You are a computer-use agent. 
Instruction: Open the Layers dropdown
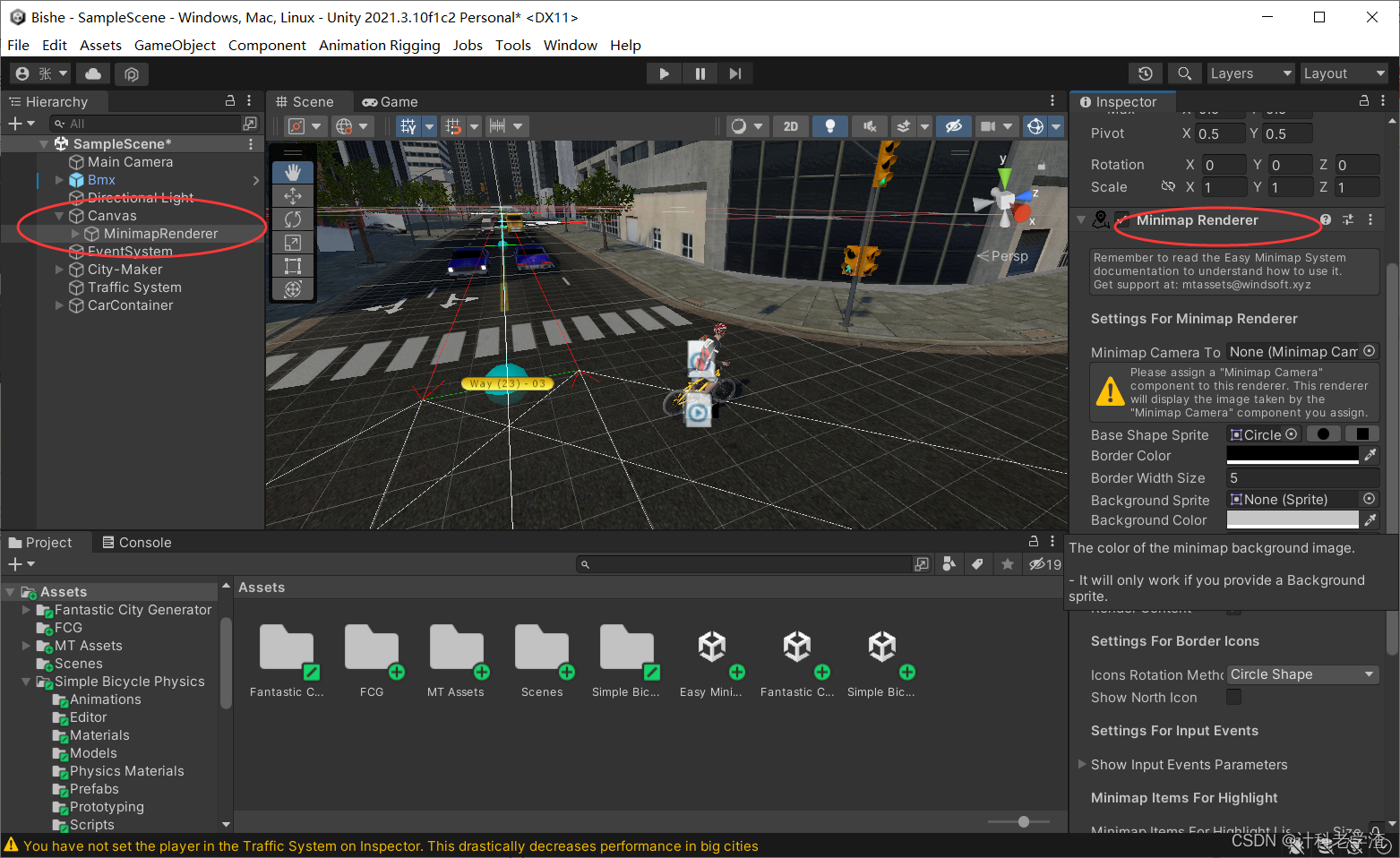click(1250, 73)
